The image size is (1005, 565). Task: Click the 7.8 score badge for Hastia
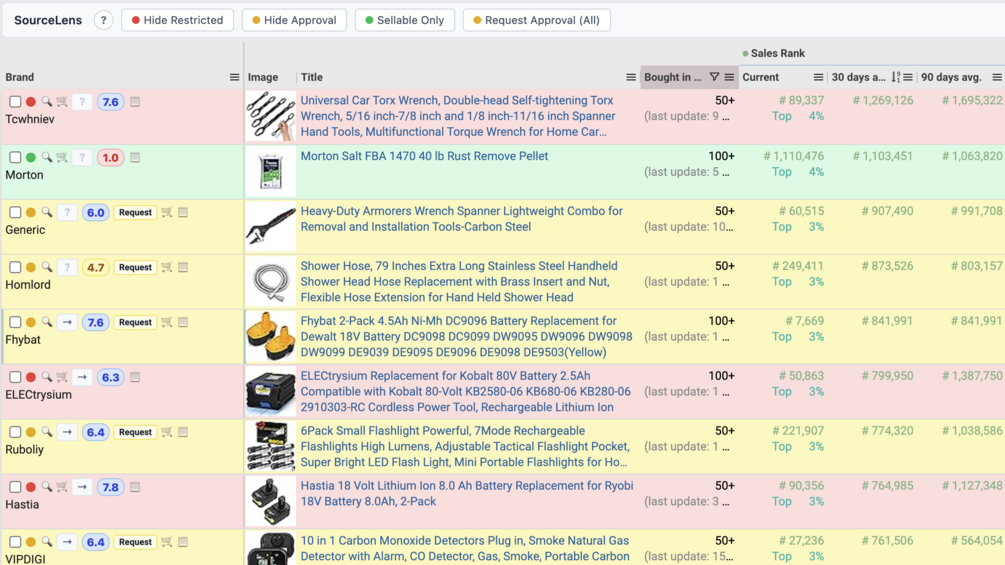tap(110, 487)
